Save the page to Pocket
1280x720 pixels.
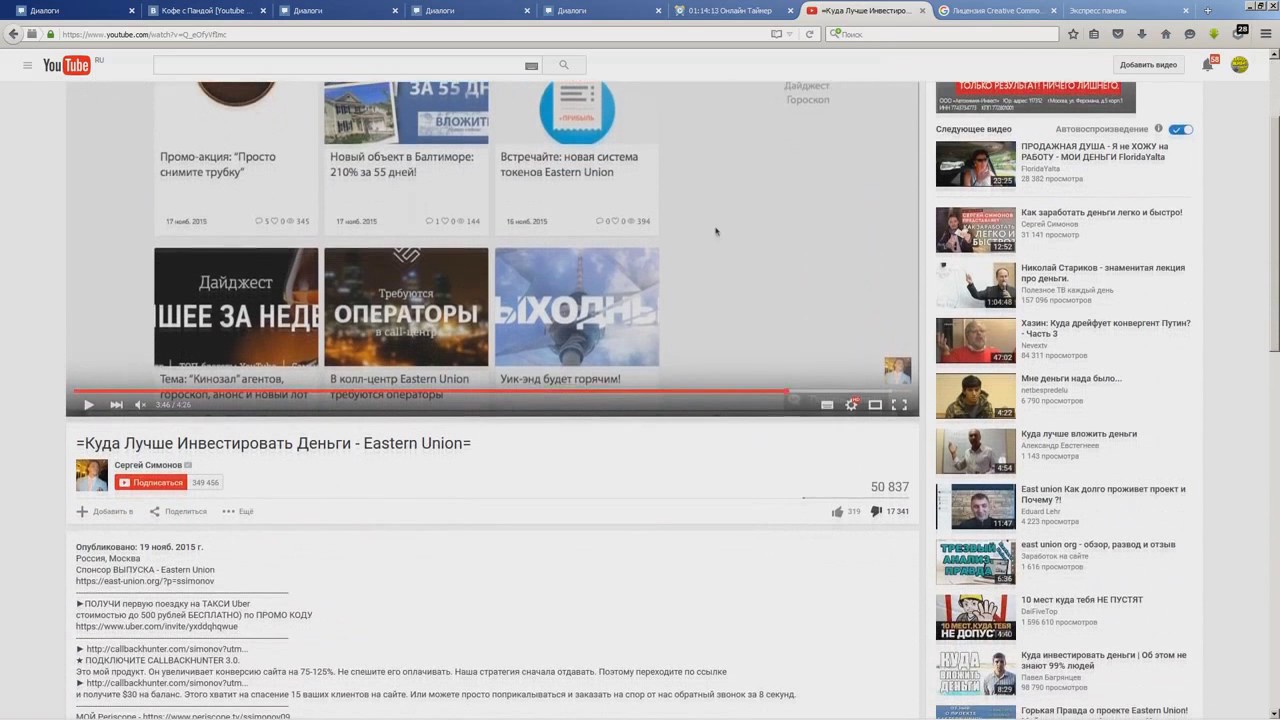coord(1118,34)
